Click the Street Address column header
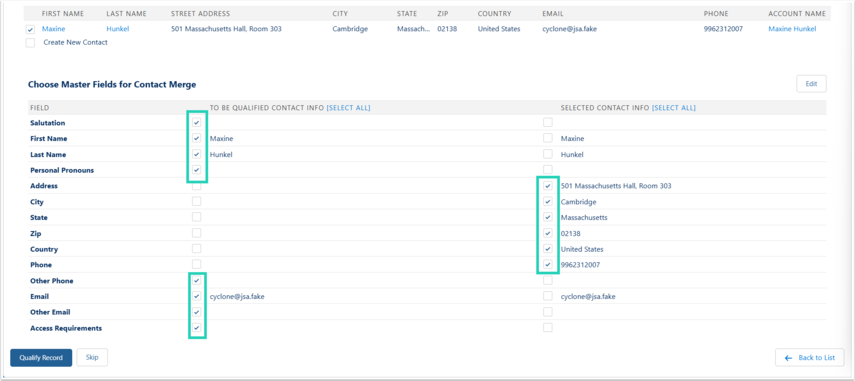The width and height of the screenshot is (855, 381). 201,14
